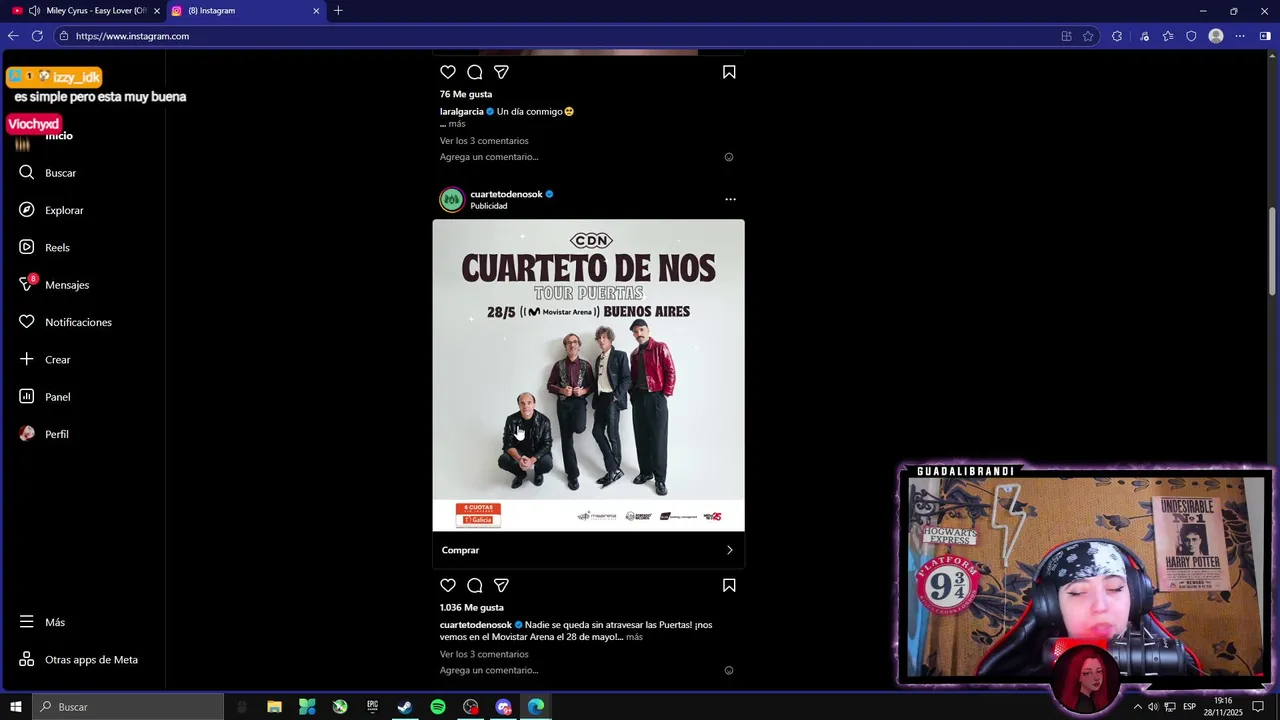Click the browser back arrow
Image resolution: width=1280 pixels, height=720 pixels.
(x=13, y=36)
